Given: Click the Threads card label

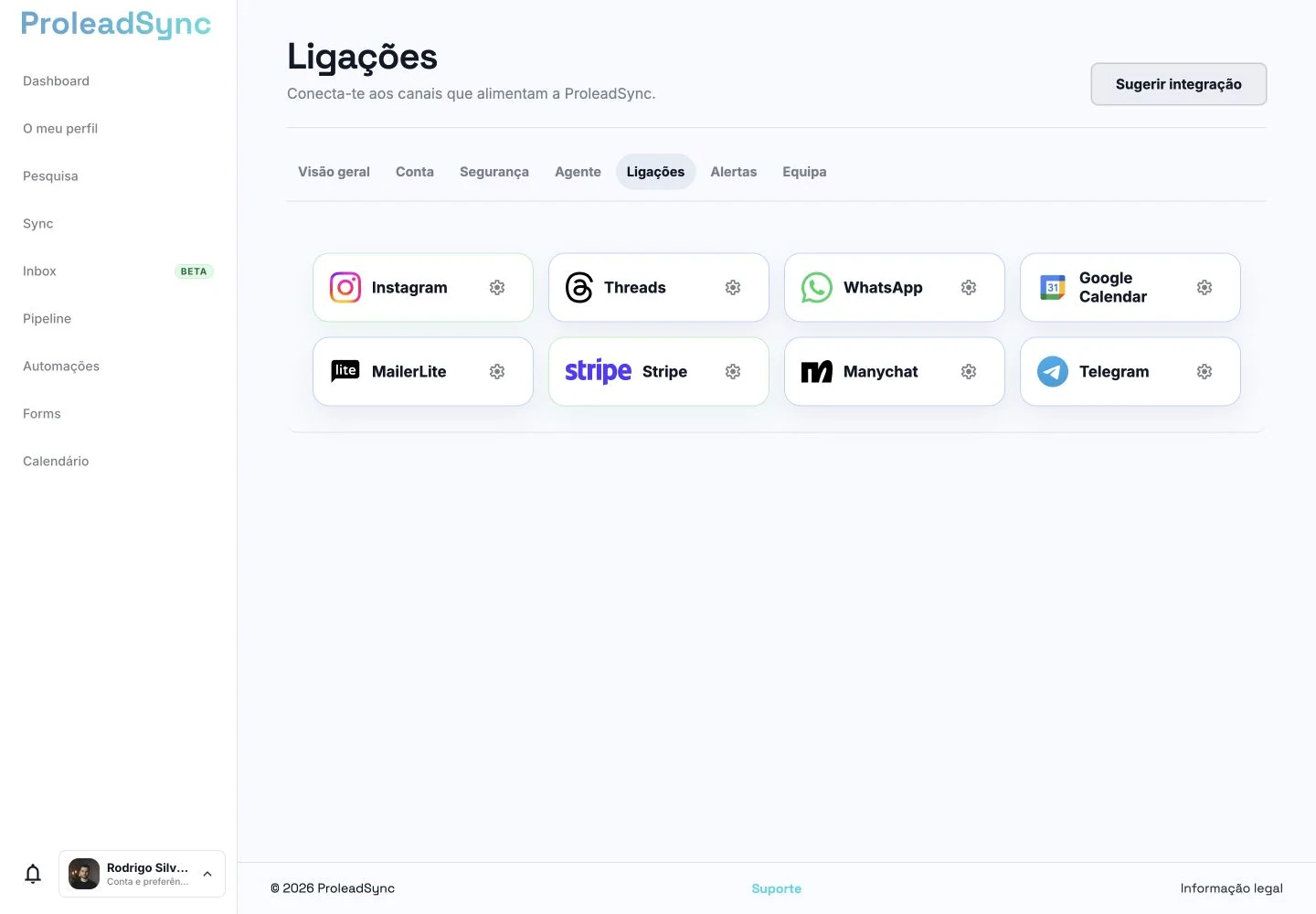Looking at the screenshot, I should pos(635,288).
